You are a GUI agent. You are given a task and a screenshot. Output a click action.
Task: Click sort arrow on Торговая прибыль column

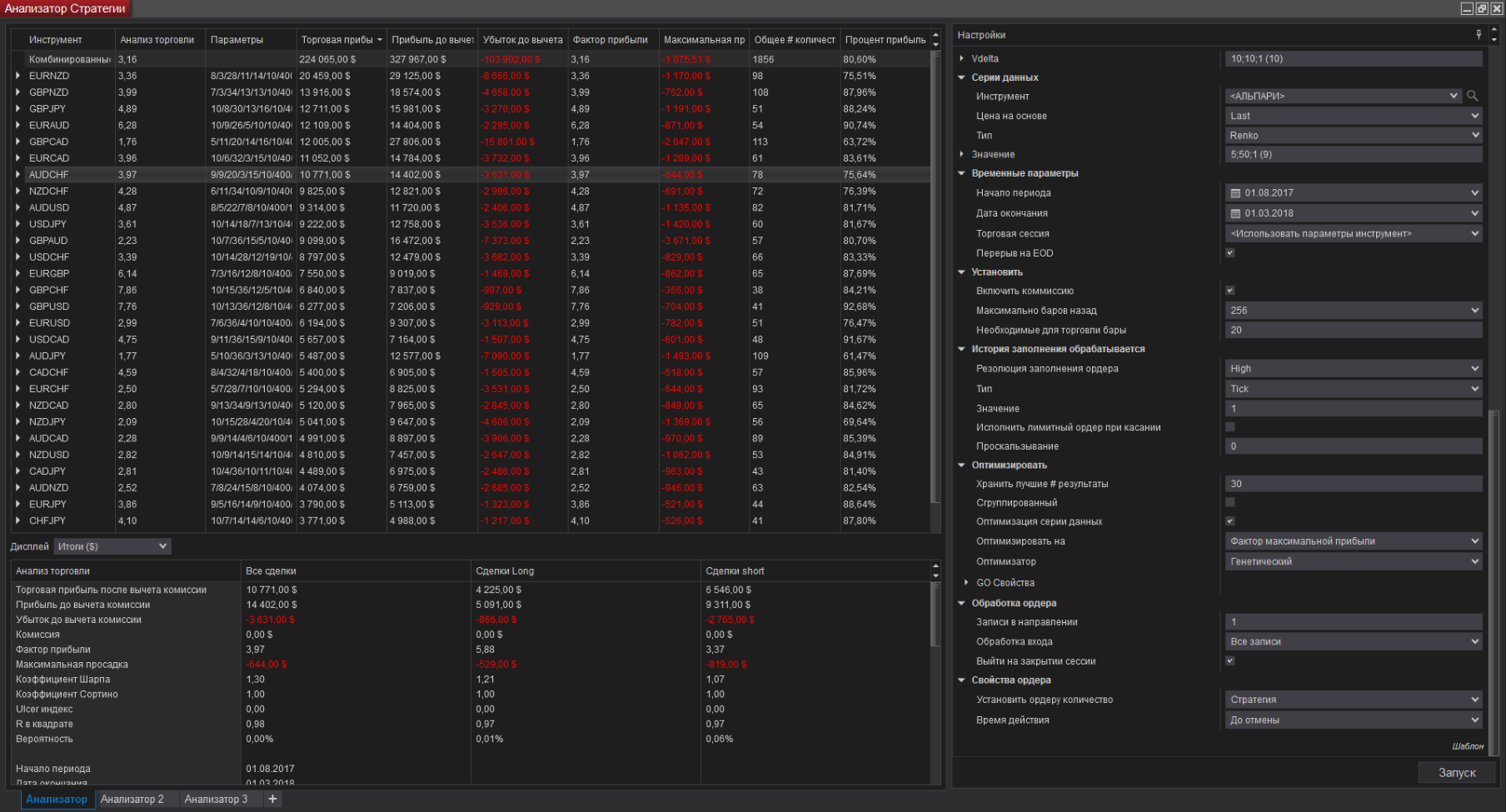tap(380, 40)
